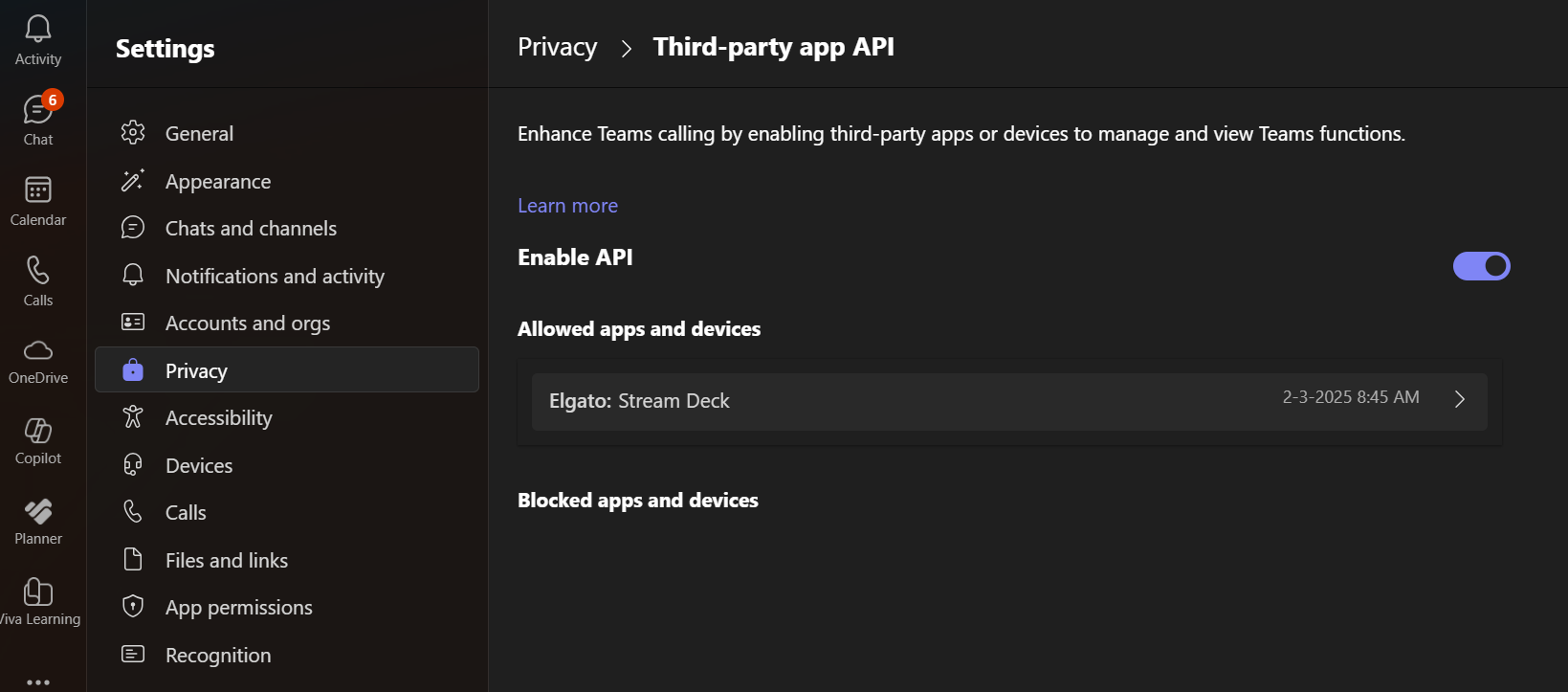Open Files and links settings
The height and width of the screenshot is (692, 1568).
pyautogui.click(x=226, y=560)
